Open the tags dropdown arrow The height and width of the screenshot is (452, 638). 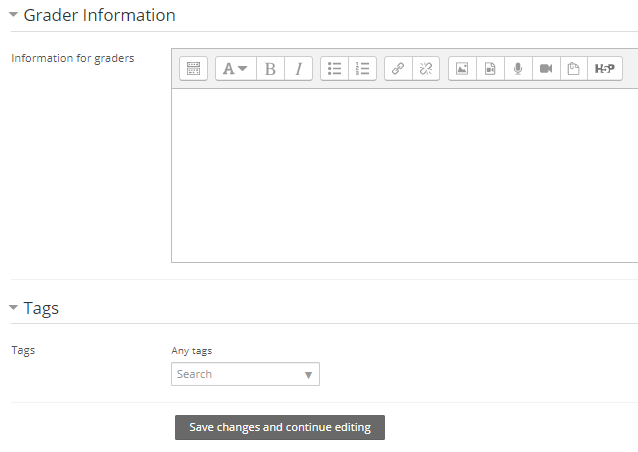point(308,375)
